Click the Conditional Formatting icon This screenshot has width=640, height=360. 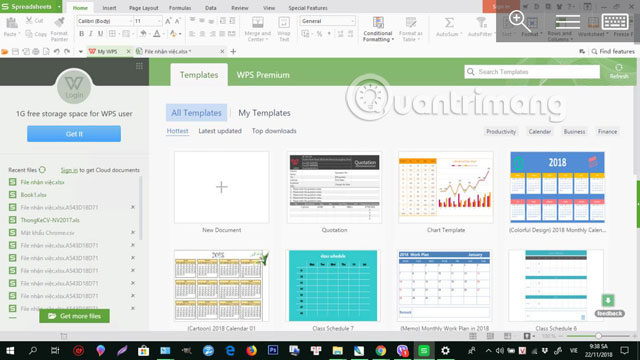(378, 22)
